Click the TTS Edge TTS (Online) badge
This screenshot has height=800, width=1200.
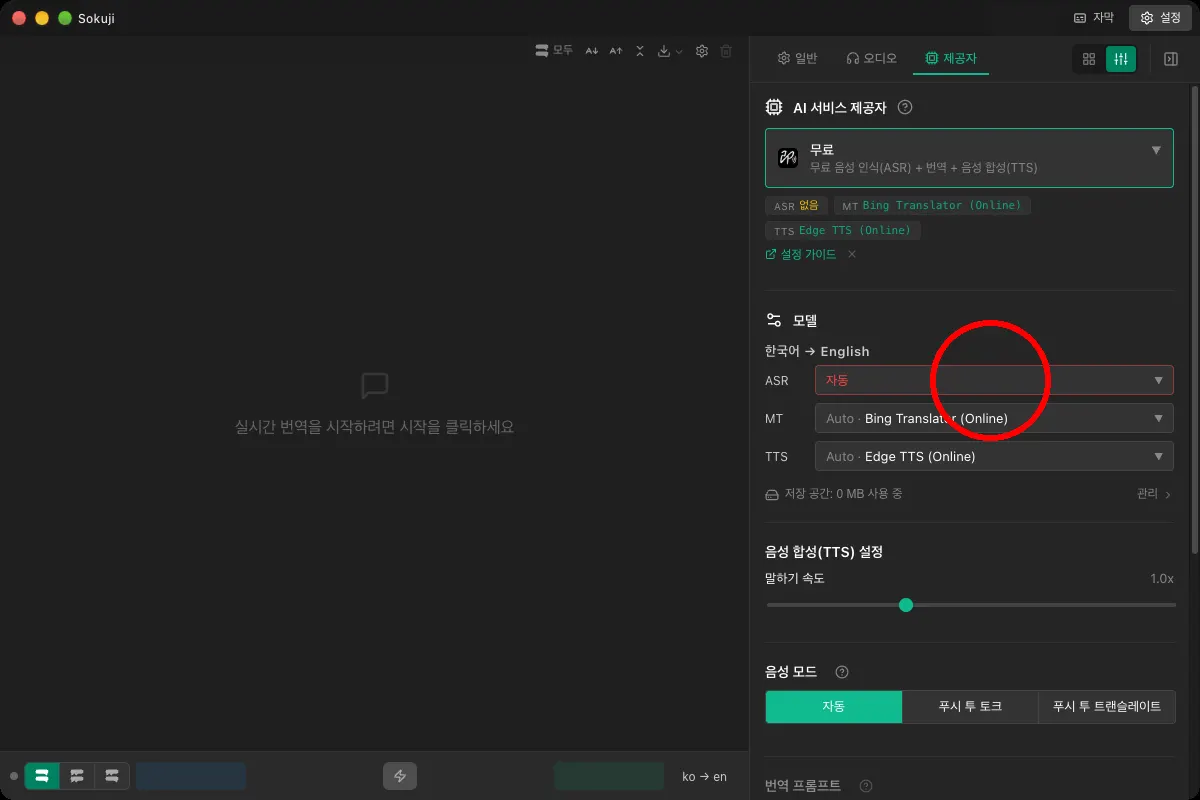tap(843, 230)
